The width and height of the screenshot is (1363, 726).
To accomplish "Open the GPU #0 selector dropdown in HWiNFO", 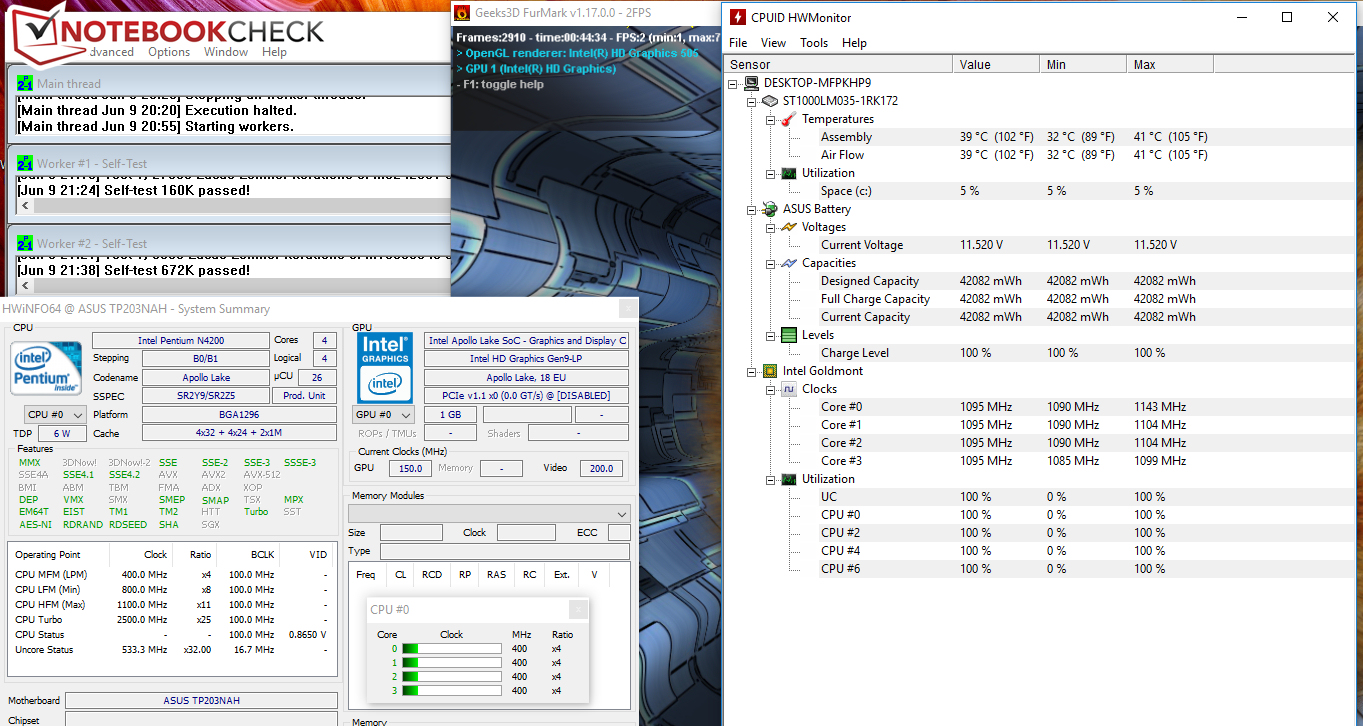I will click(384, 415).
